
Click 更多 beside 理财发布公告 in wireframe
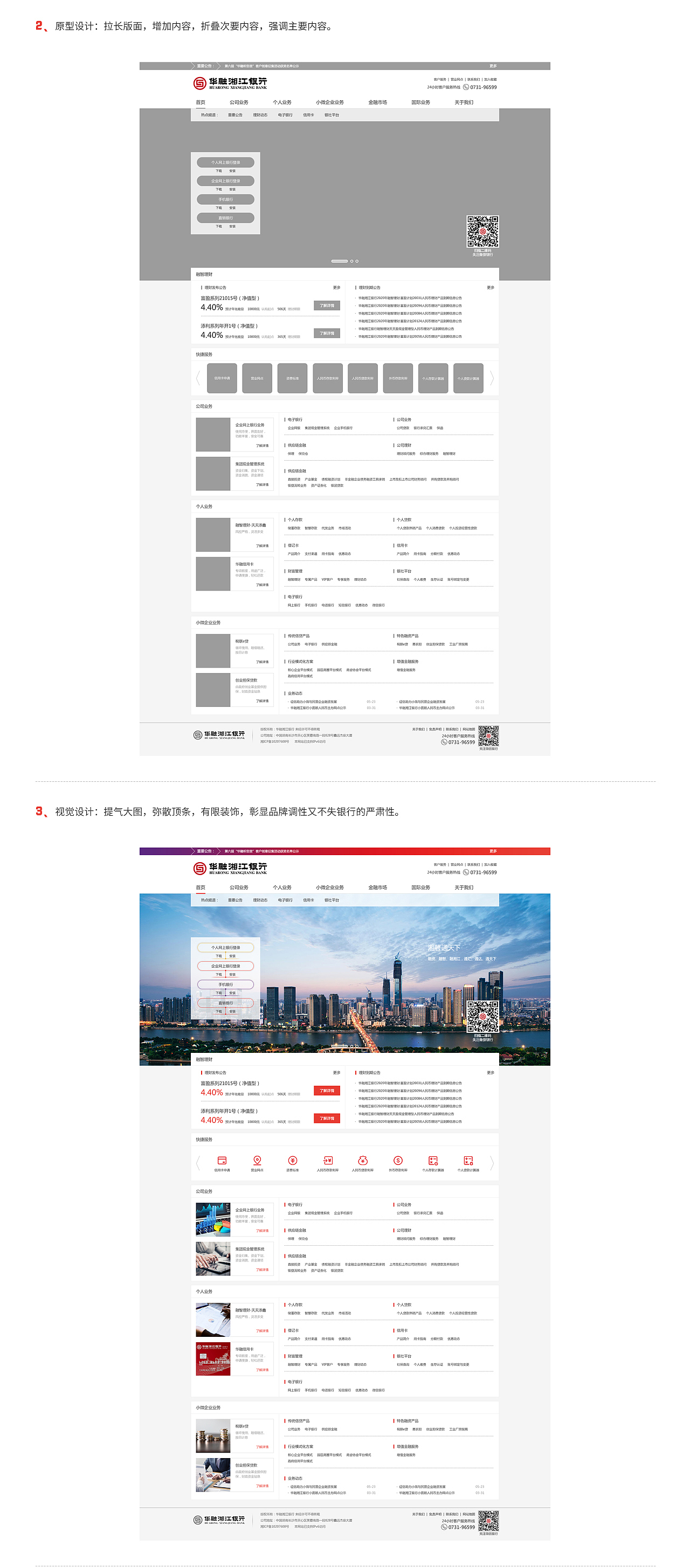[x=337, y=287]
